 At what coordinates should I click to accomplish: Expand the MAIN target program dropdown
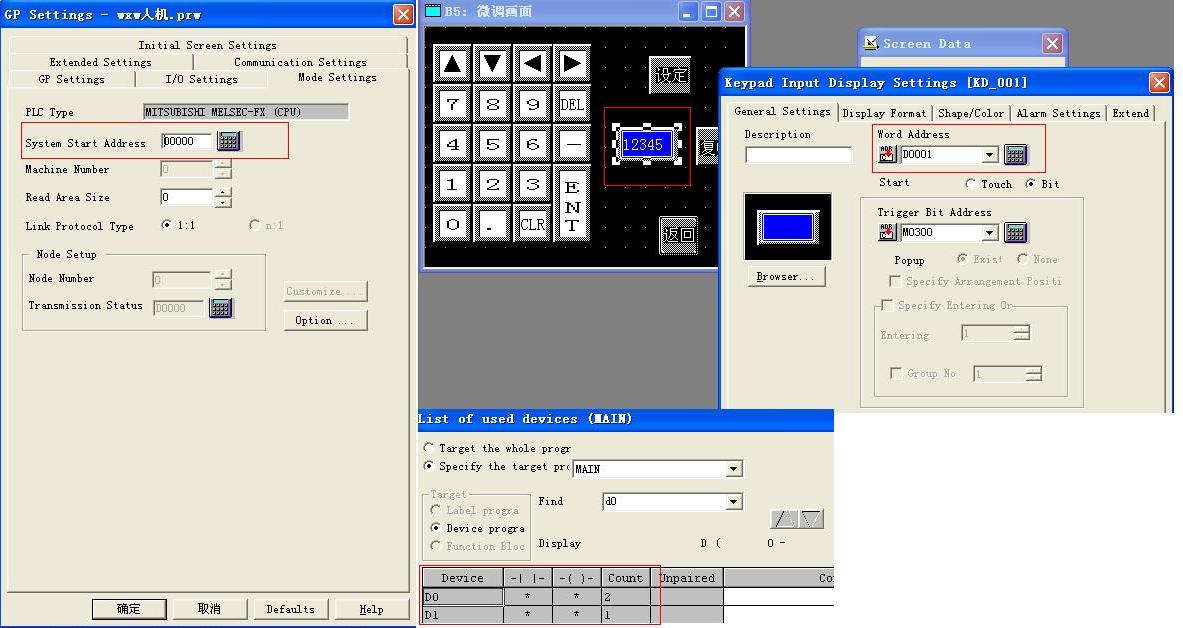coord(734,469)
